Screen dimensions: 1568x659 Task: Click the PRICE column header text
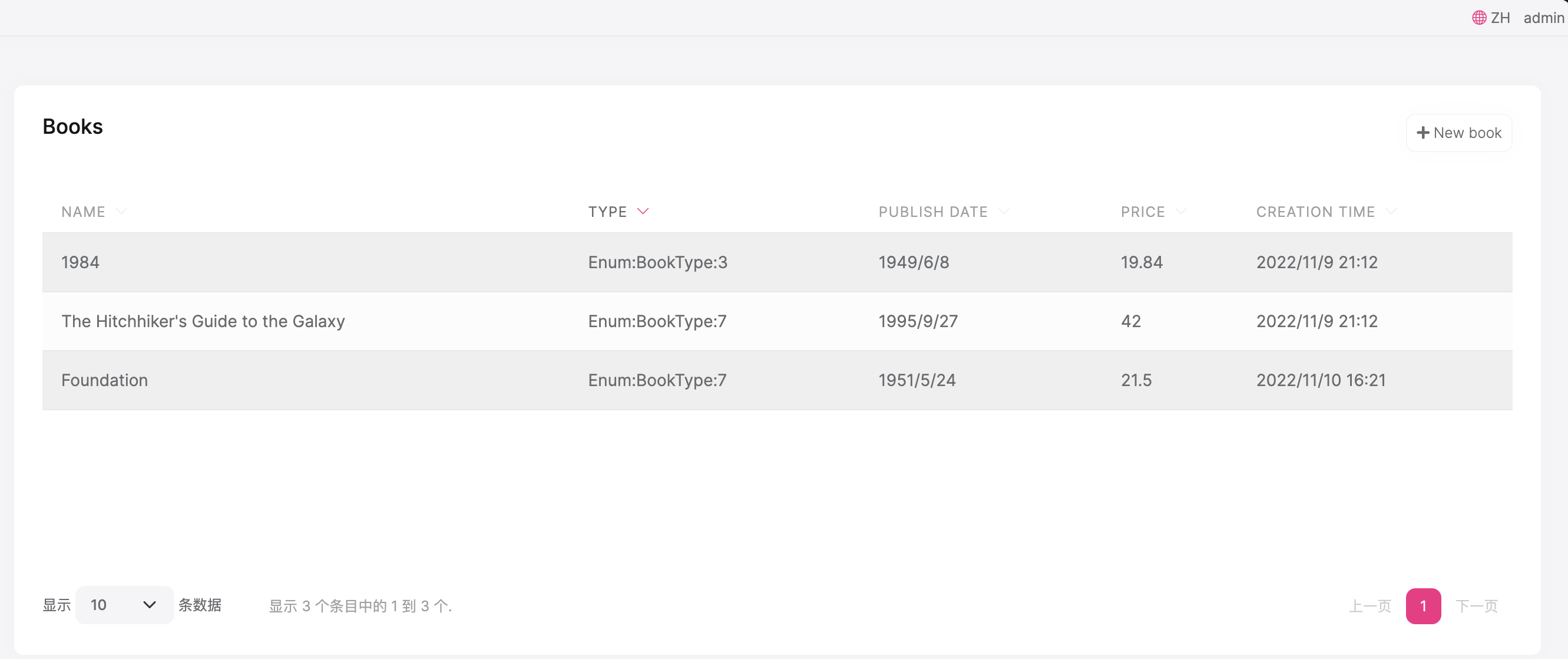click(x=1143, y=212)
